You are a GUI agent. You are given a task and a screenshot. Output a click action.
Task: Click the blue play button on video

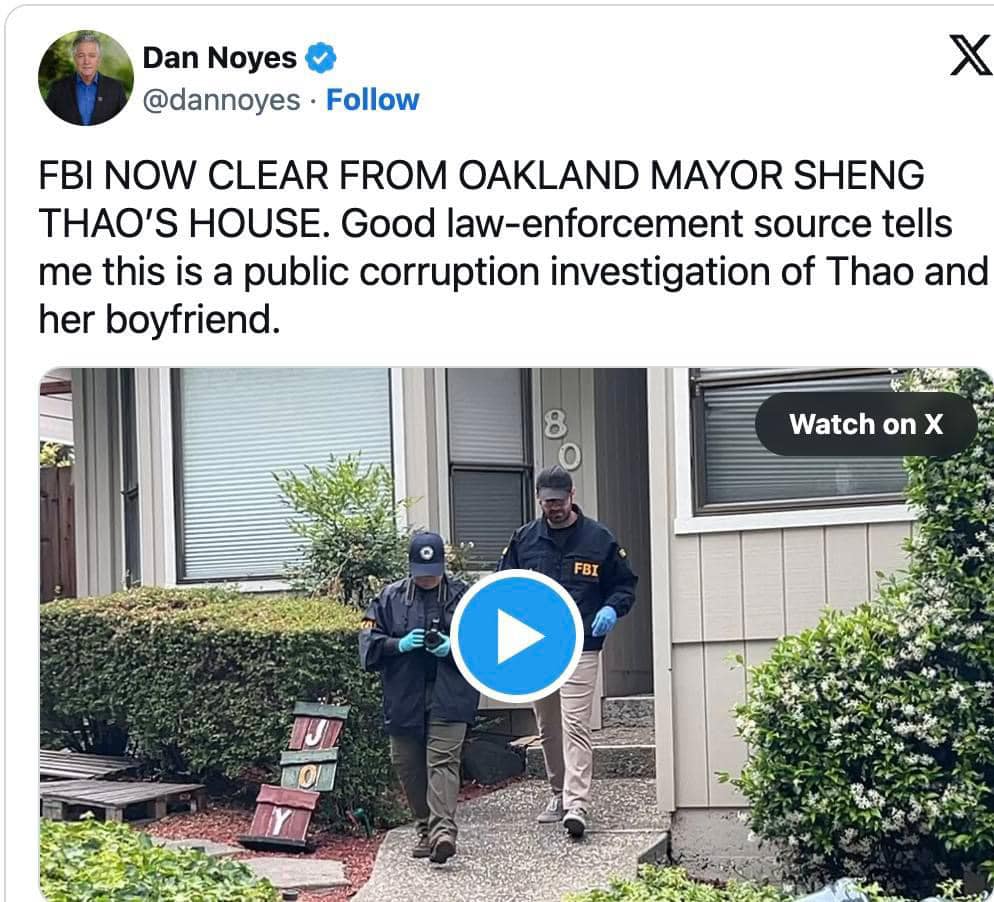point(517,636)
